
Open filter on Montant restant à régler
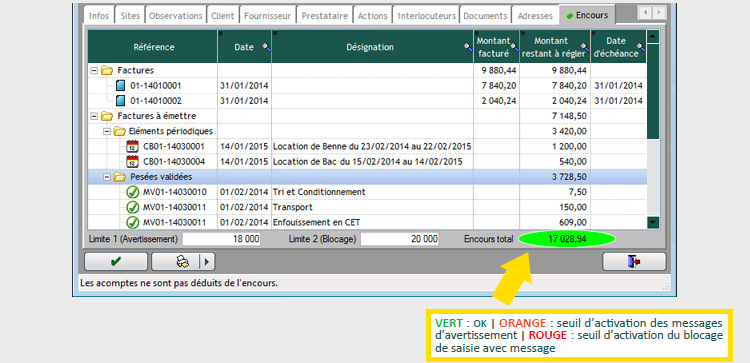585,47
